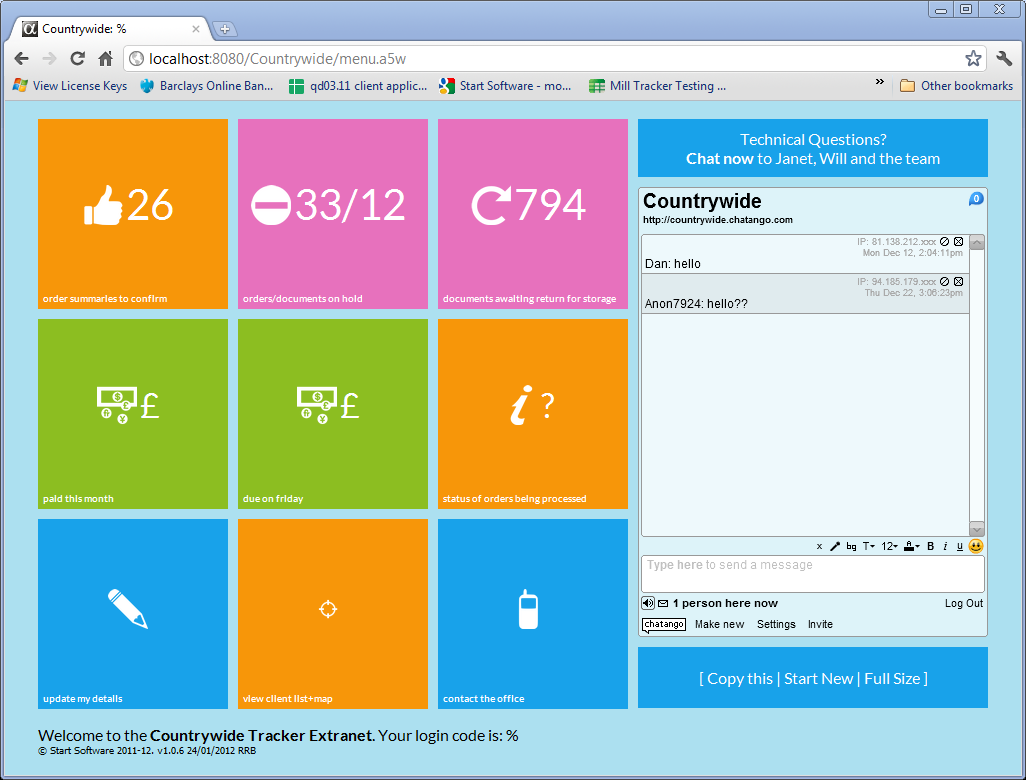
Task: Click the Log Out link in chat
Action: [963, 602]
